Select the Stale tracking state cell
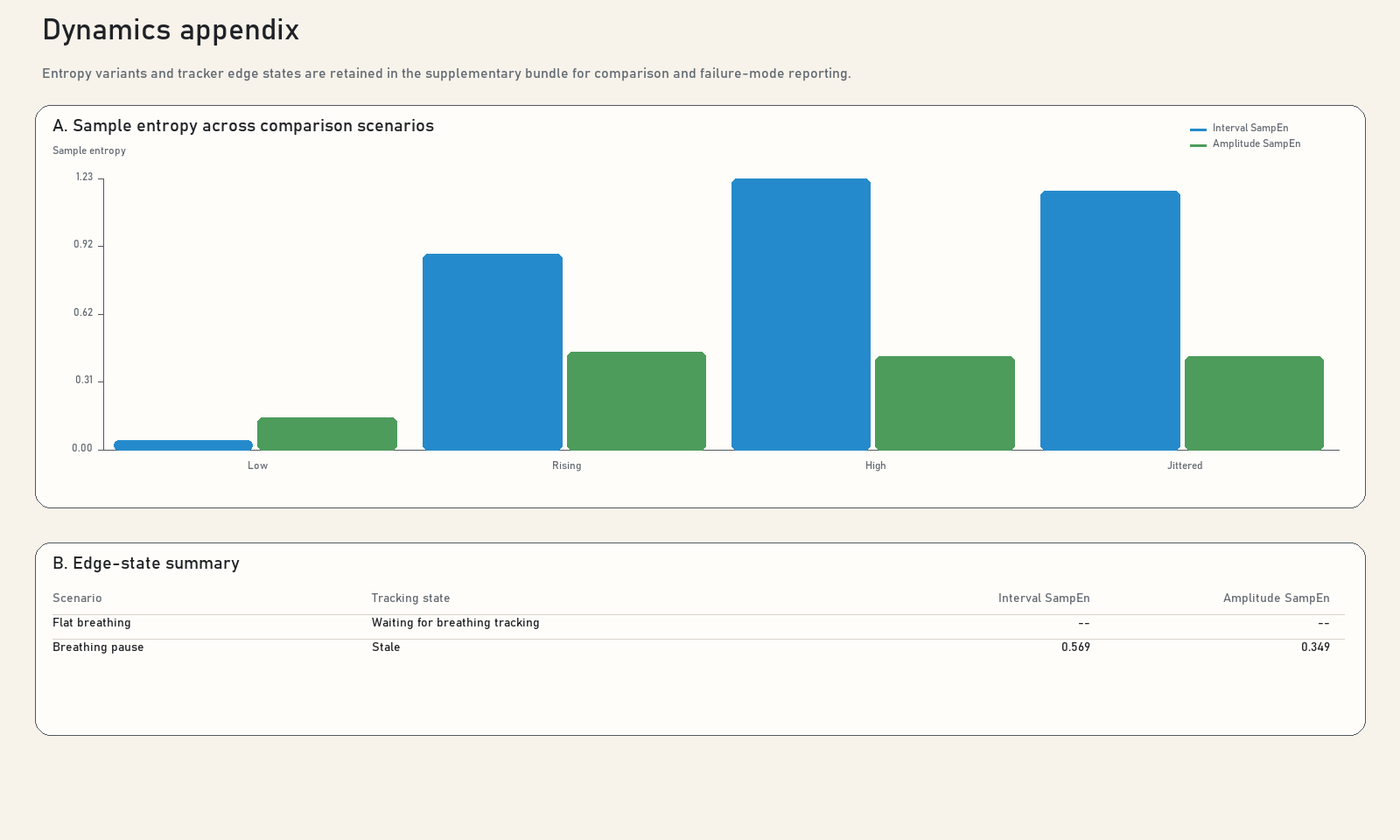The height and width of the screenshot is (840, 1400). [x=386, y=647]
